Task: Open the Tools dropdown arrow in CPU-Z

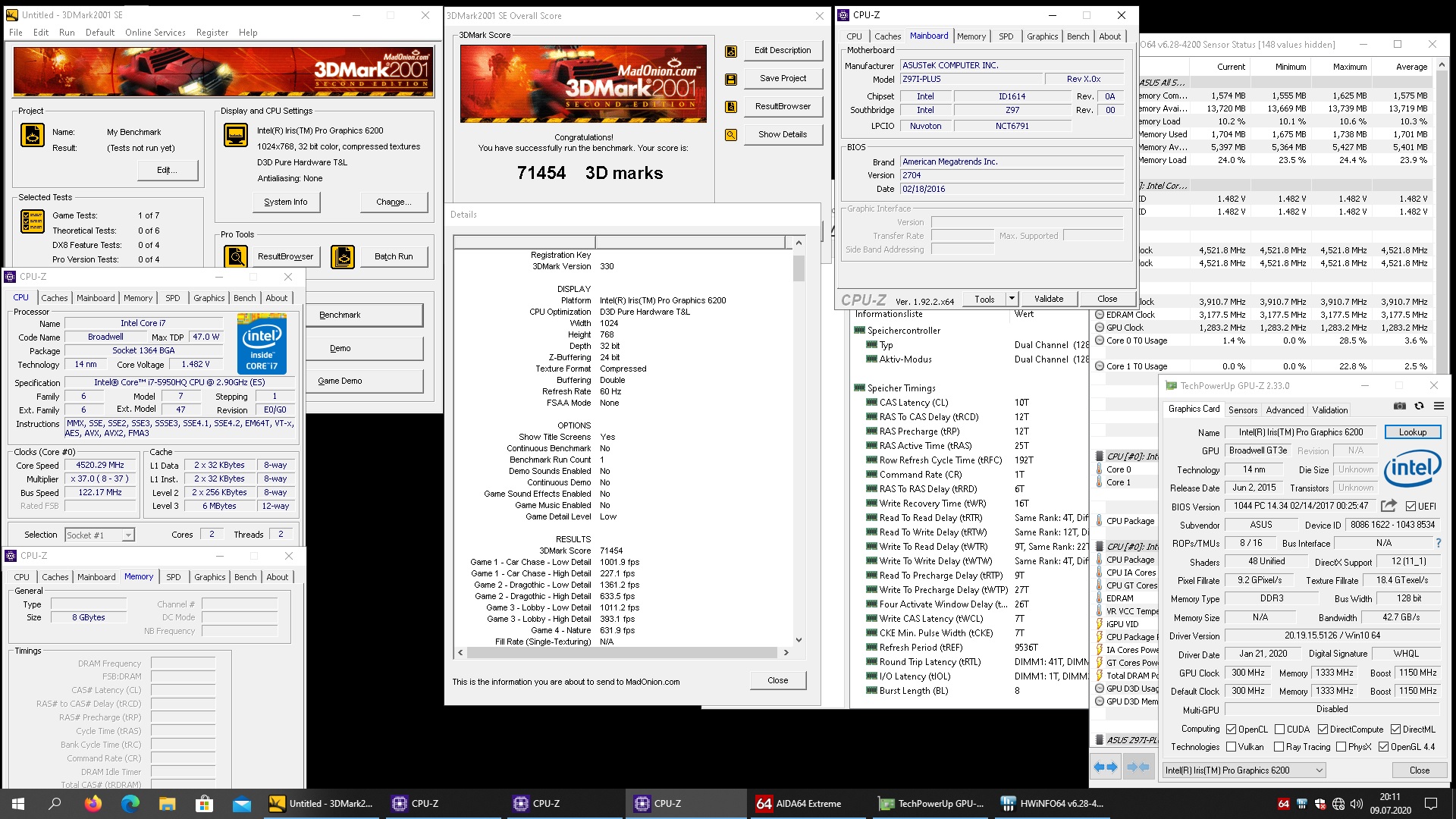Action: [x=1011, y=299]
